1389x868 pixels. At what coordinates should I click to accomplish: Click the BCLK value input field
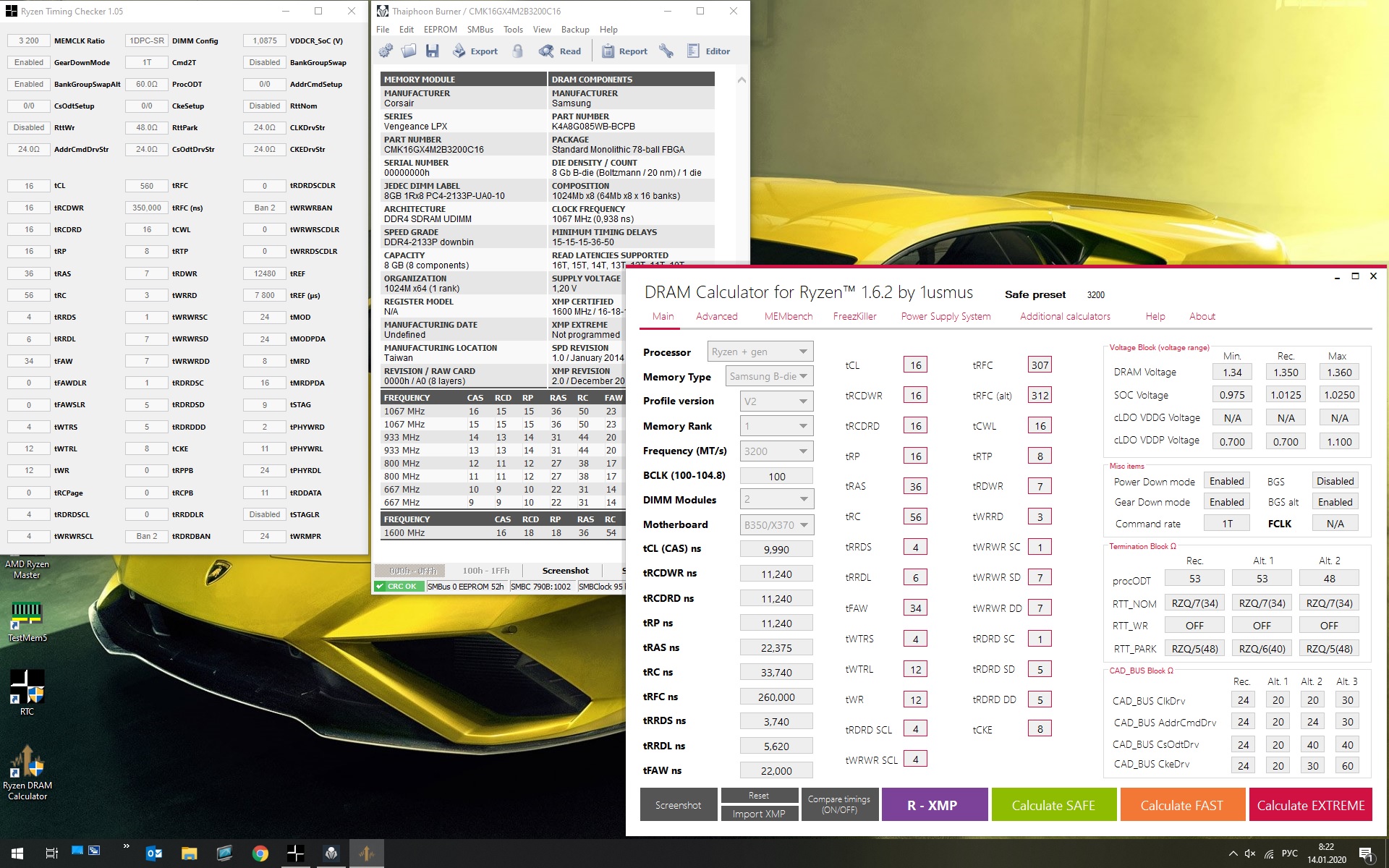[776, 477]
